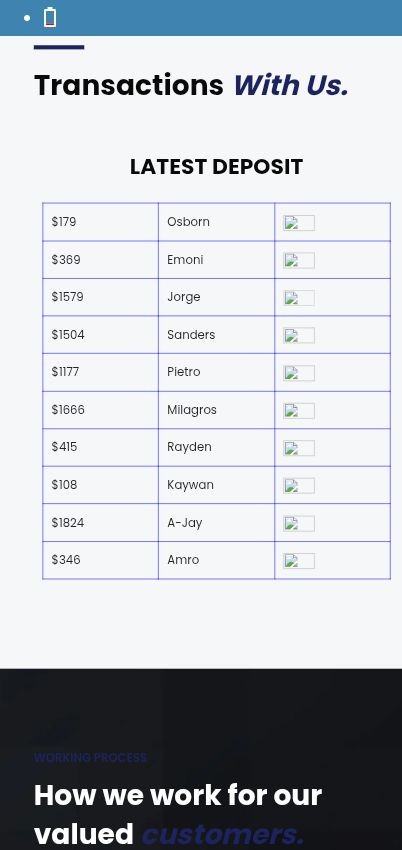Click the broken image icon in Emoni's row
The height and width of the screenshot is (850, 402).
coord(299,260)
